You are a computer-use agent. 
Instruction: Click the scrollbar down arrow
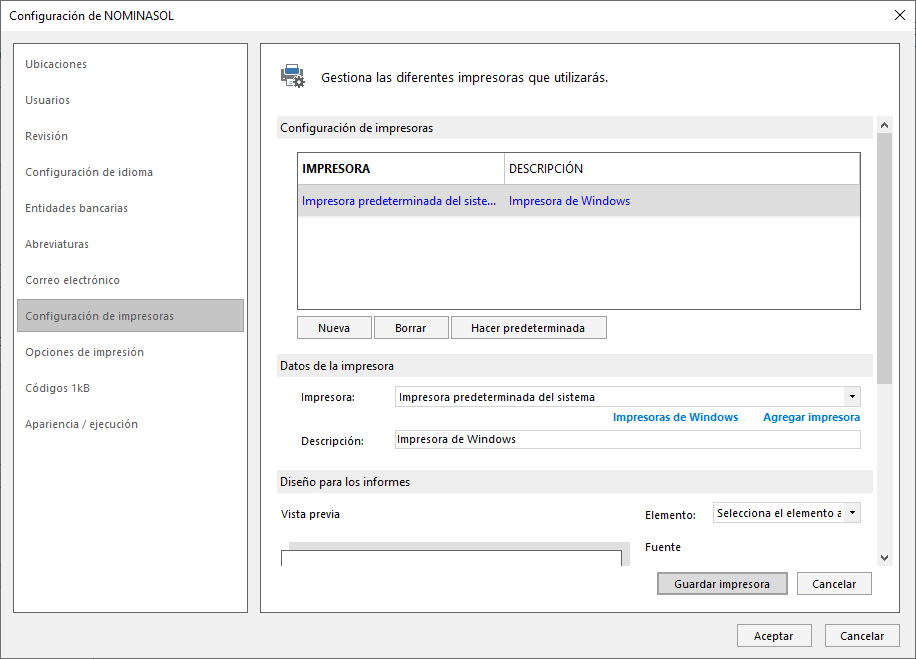pyautogui.click(x=884, y=558)
